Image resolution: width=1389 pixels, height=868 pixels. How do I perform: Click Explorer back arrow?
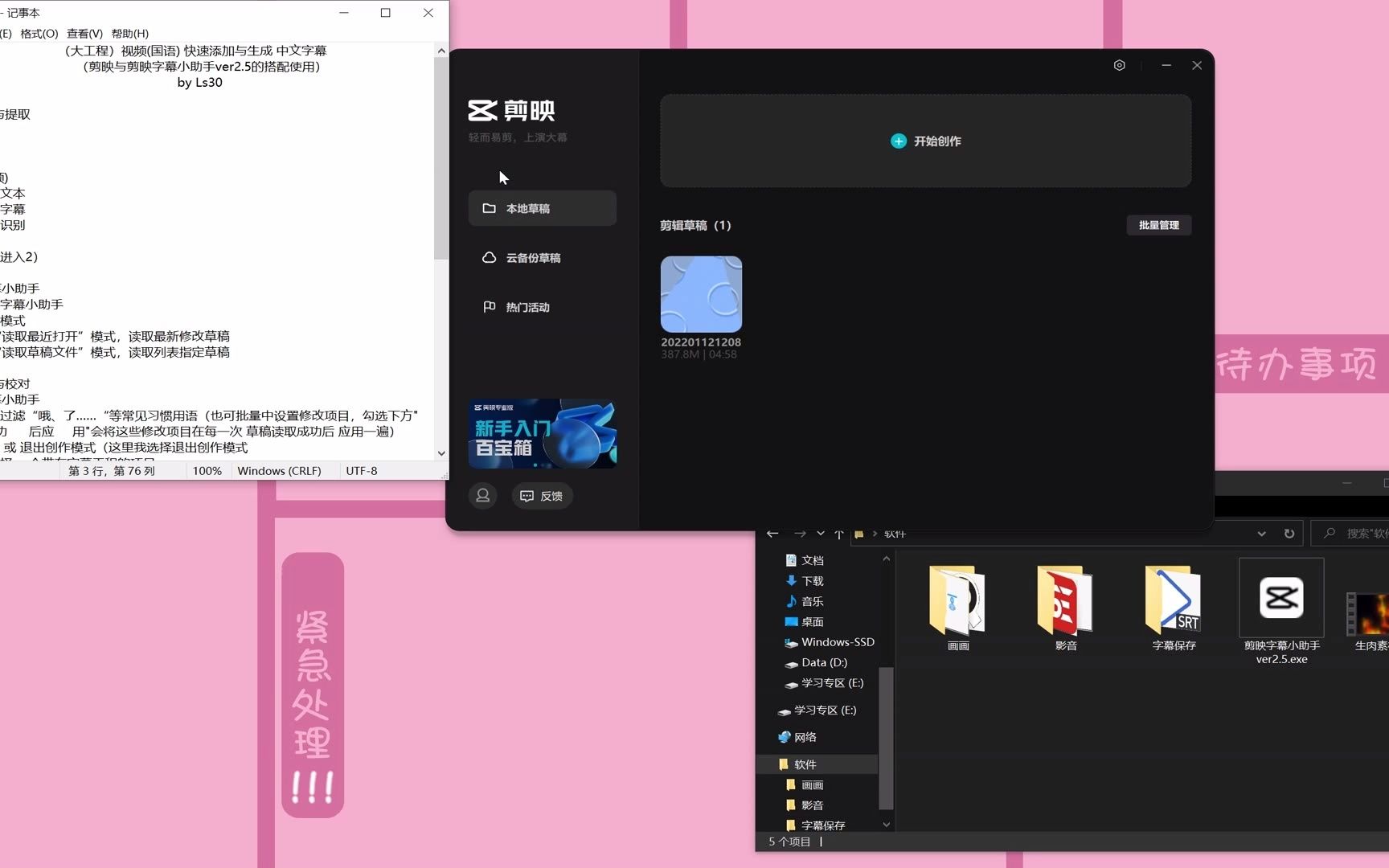click(772, 534)
